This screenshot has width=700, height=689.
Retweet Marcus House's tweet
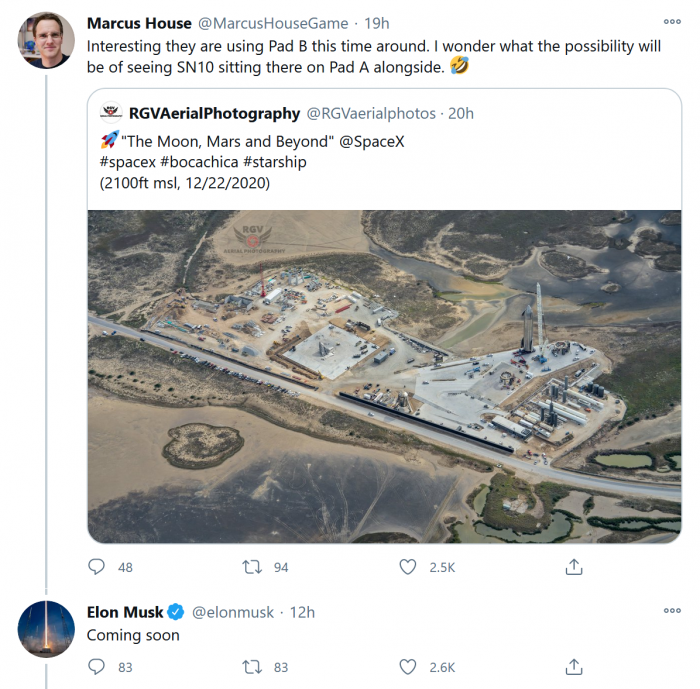(252, 567)
